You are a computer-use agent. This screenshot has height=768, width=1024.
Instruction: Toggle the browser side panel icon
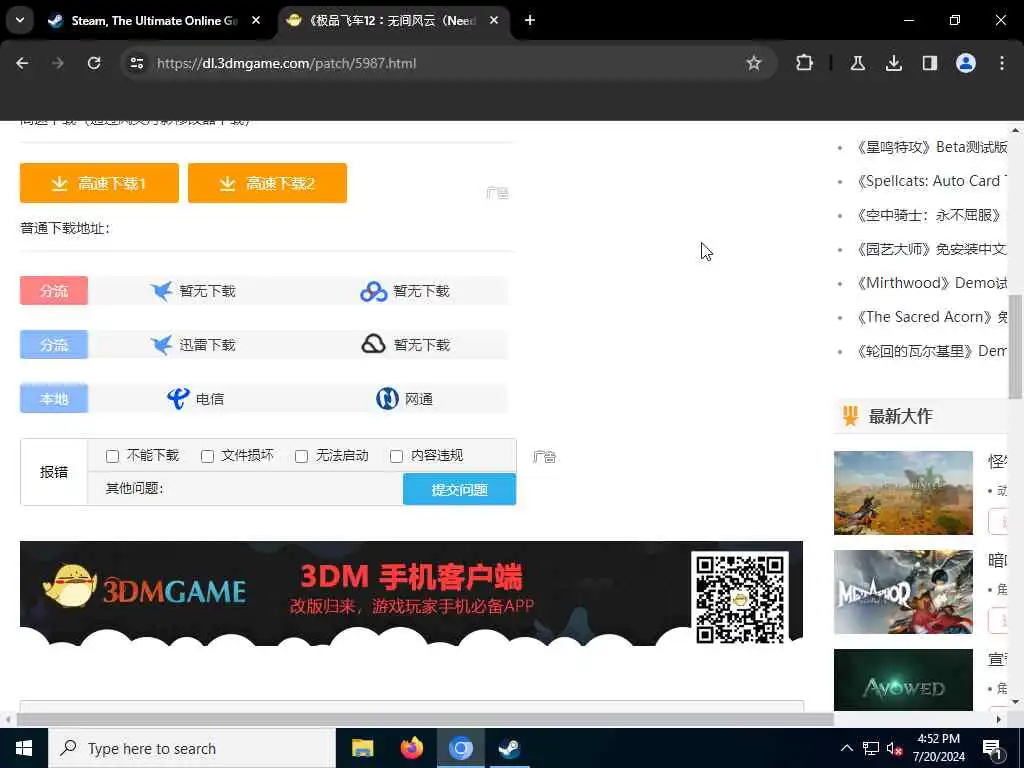click(929, 63)
